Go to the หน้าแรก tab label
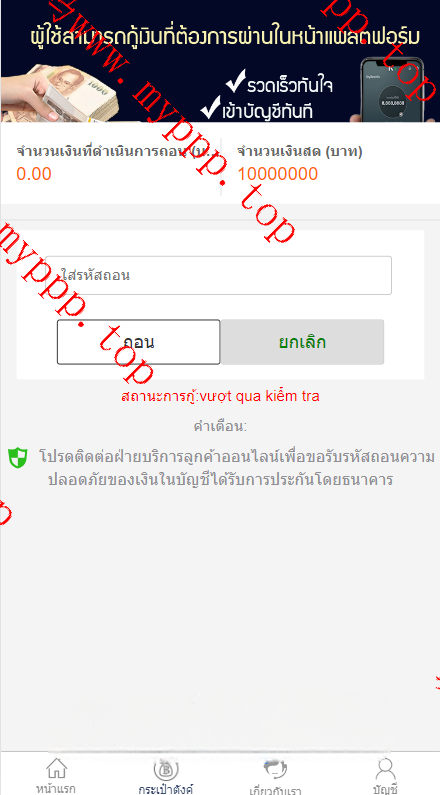This screenshot has width=440, height=795. (x=56, y=788)
